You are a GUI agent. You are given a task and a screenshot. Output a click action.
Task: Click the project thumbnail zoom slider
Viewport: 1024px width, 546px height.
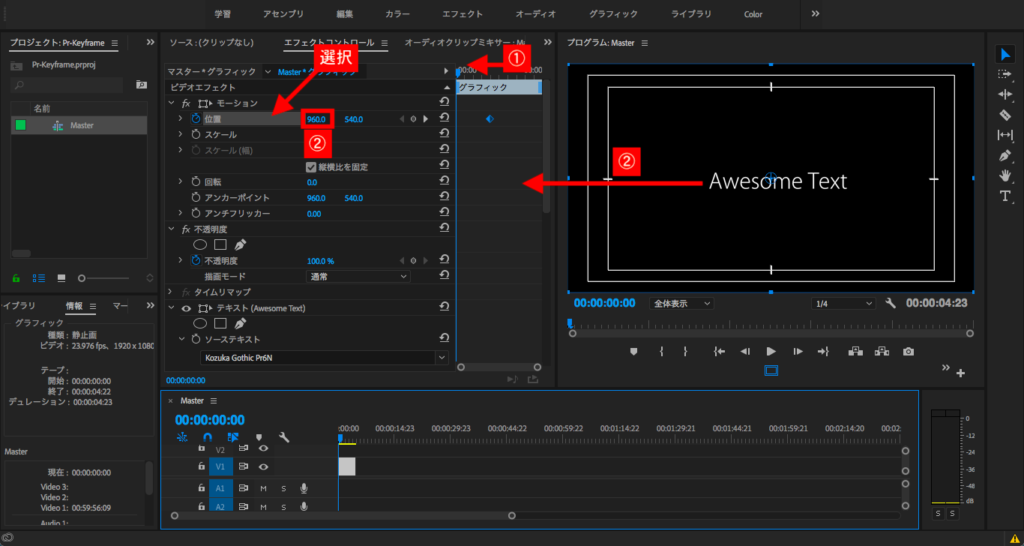[x=83, y=277]
